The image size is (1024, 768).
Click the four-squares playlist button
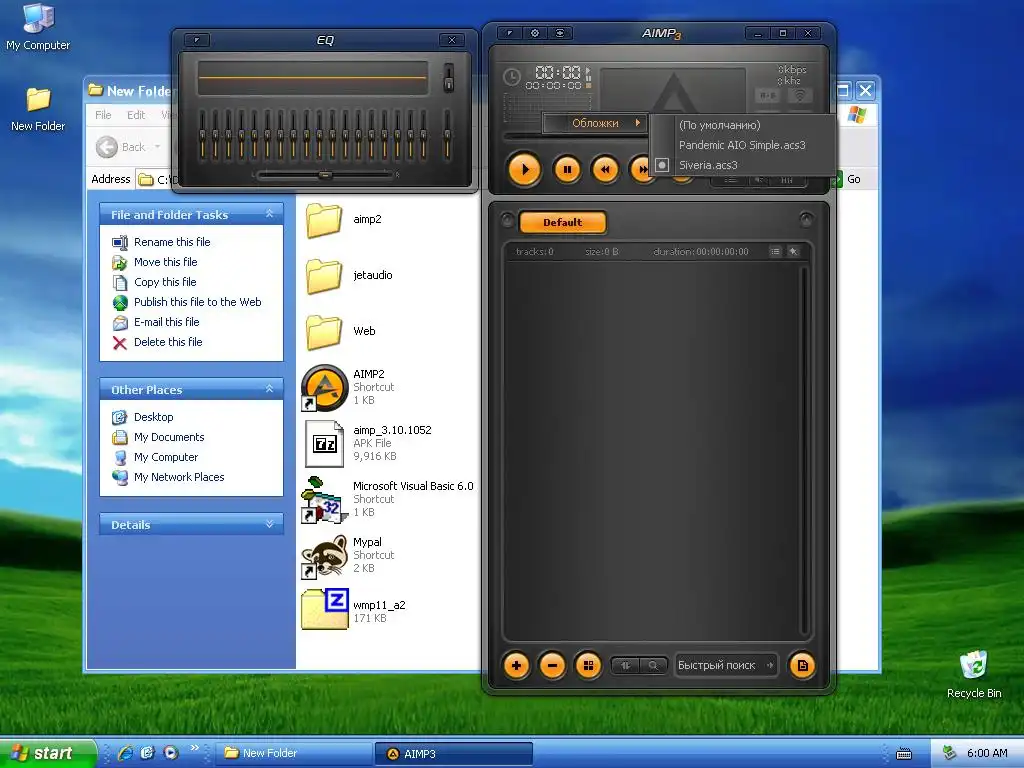[x=588, y=665]
